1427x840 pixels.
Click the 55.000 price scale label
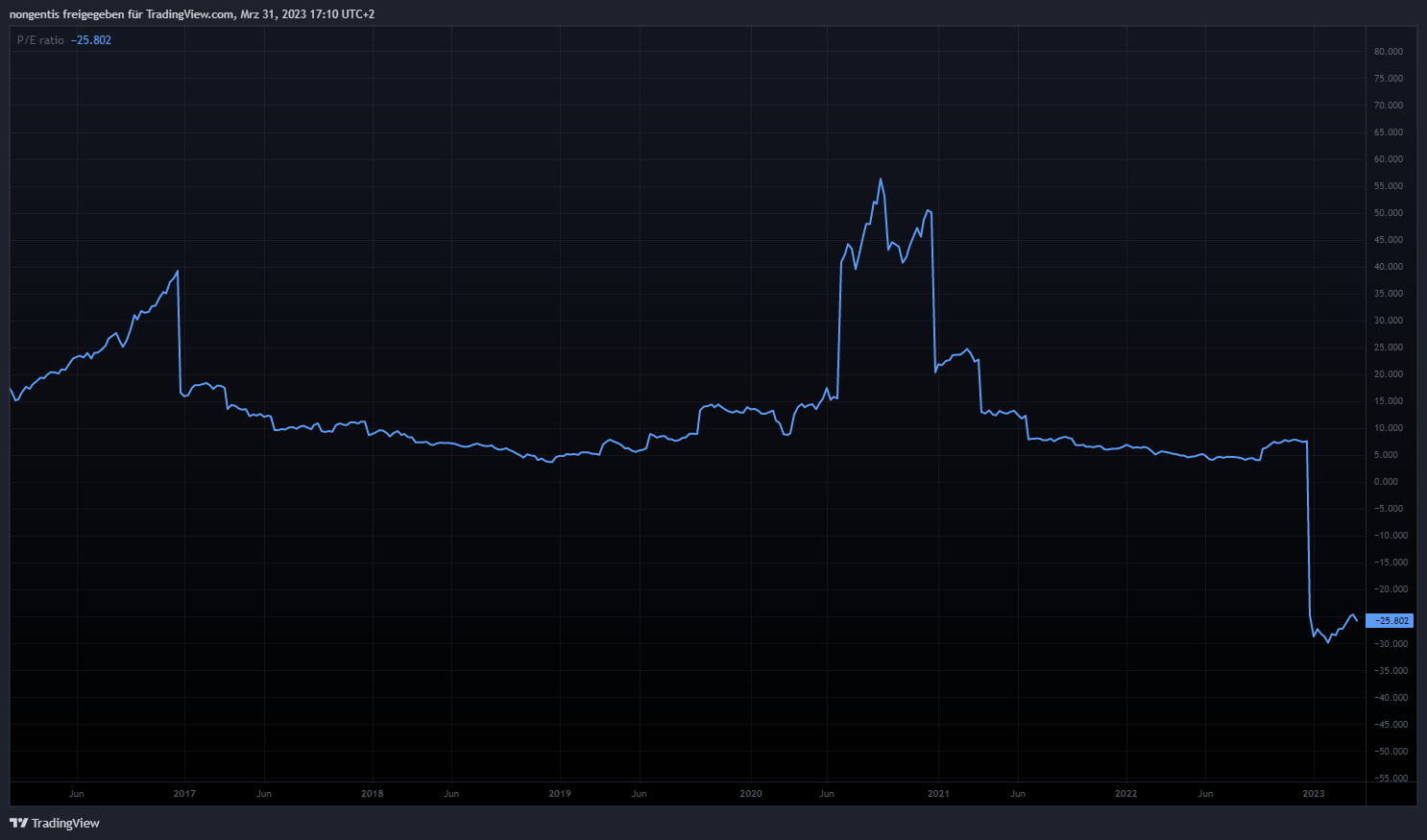1388,186
